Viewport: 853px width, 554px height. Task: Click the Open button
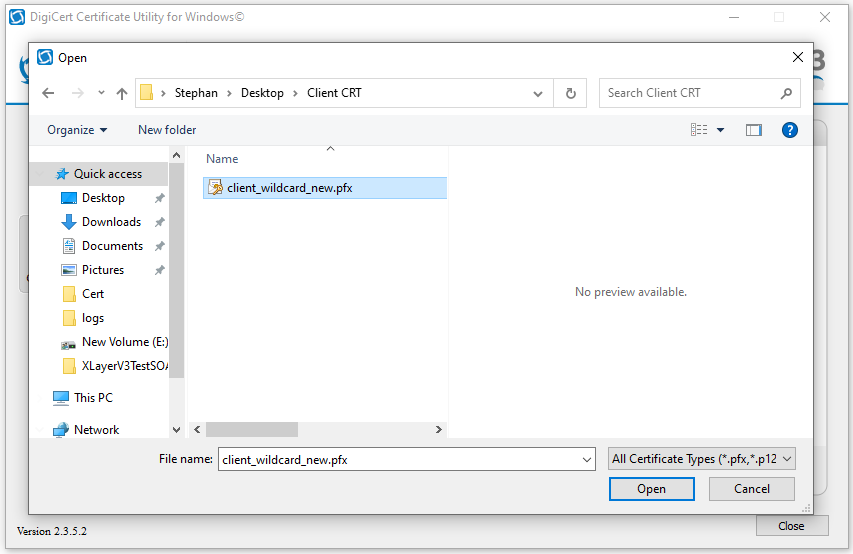click(651, 489)
